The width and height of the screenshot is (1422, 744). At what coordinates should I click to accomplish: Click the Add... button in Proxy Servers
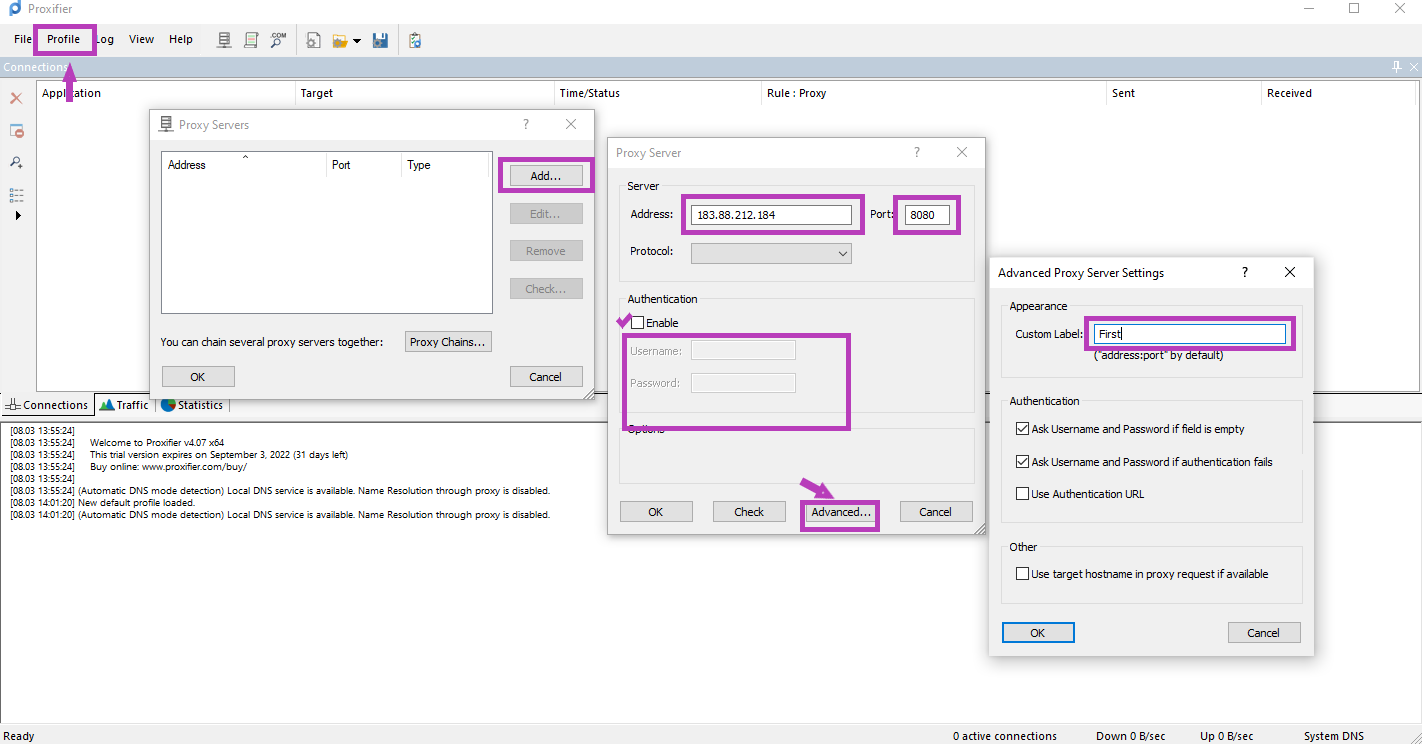pyautogui.click(x=545, y=176)
